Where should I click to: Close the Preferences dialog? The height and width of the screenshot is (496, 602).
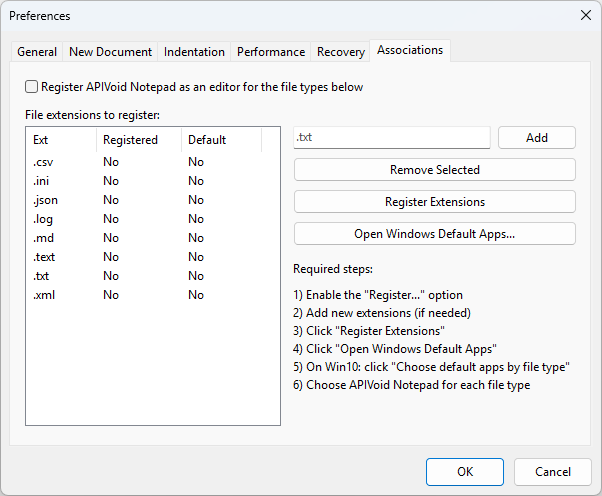pyautogui.click(x=586, y=15)
